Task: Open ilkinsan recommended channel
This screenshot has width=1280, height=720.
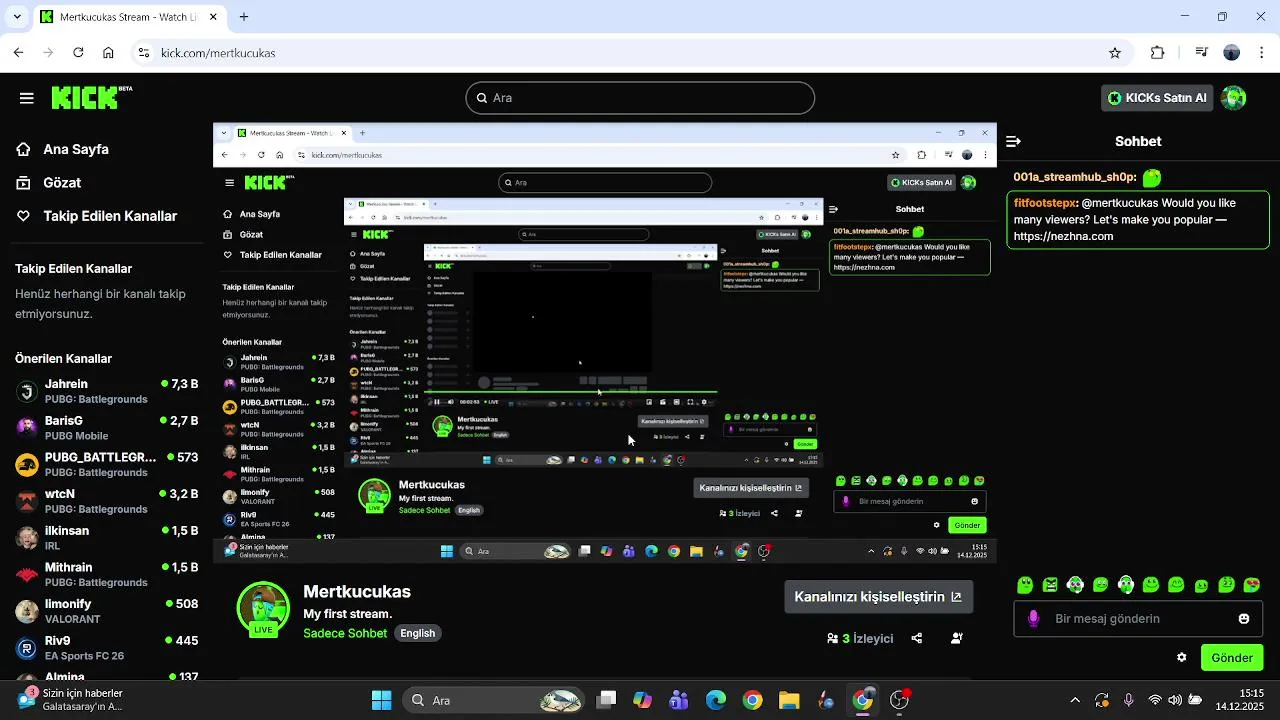Action: 106,538
